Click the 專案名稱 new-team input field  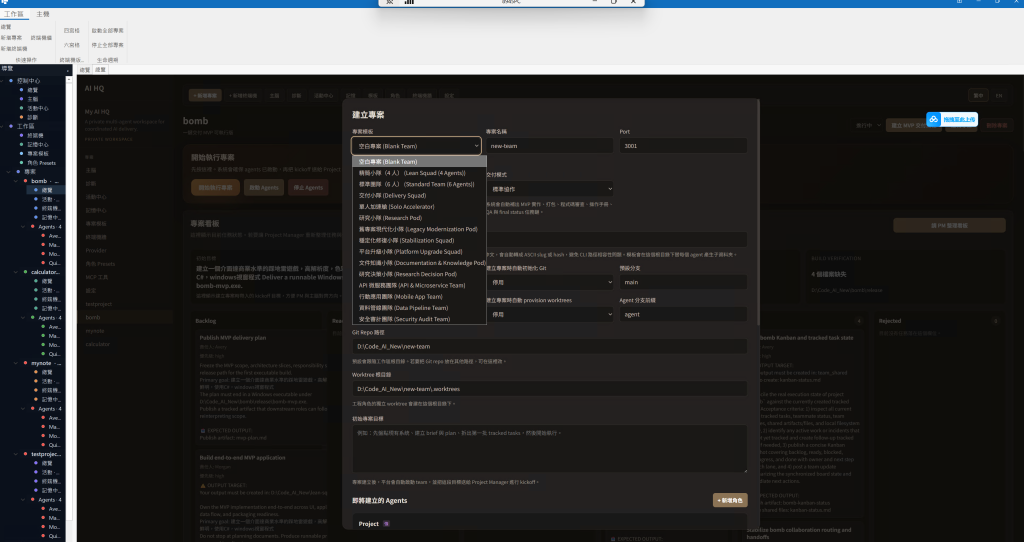(x=549, y=146)
